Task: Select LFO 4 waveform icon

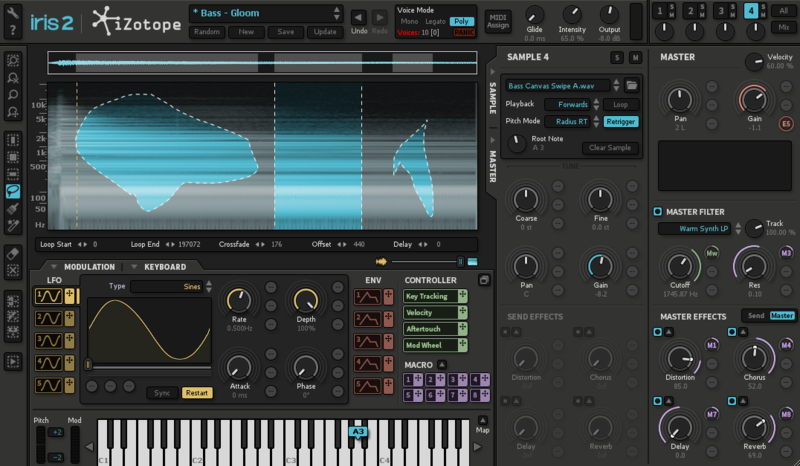Action: click(48, 363)
